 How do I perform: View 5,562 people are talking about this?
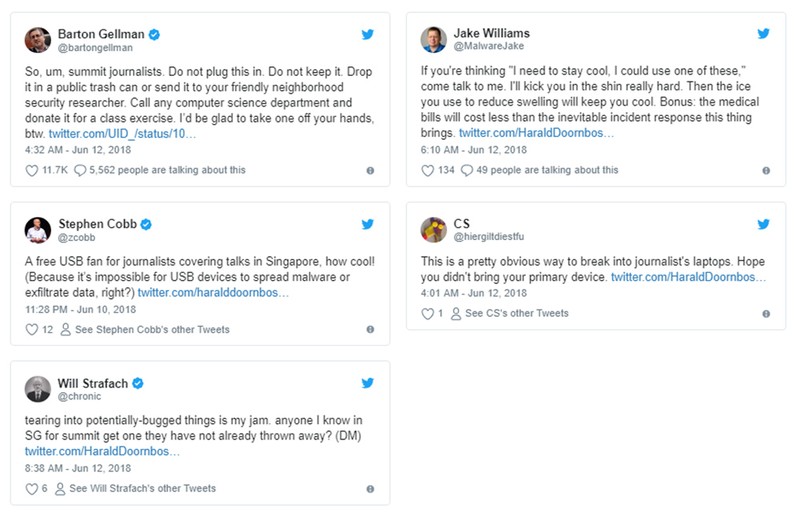click(x=158, y=171)
